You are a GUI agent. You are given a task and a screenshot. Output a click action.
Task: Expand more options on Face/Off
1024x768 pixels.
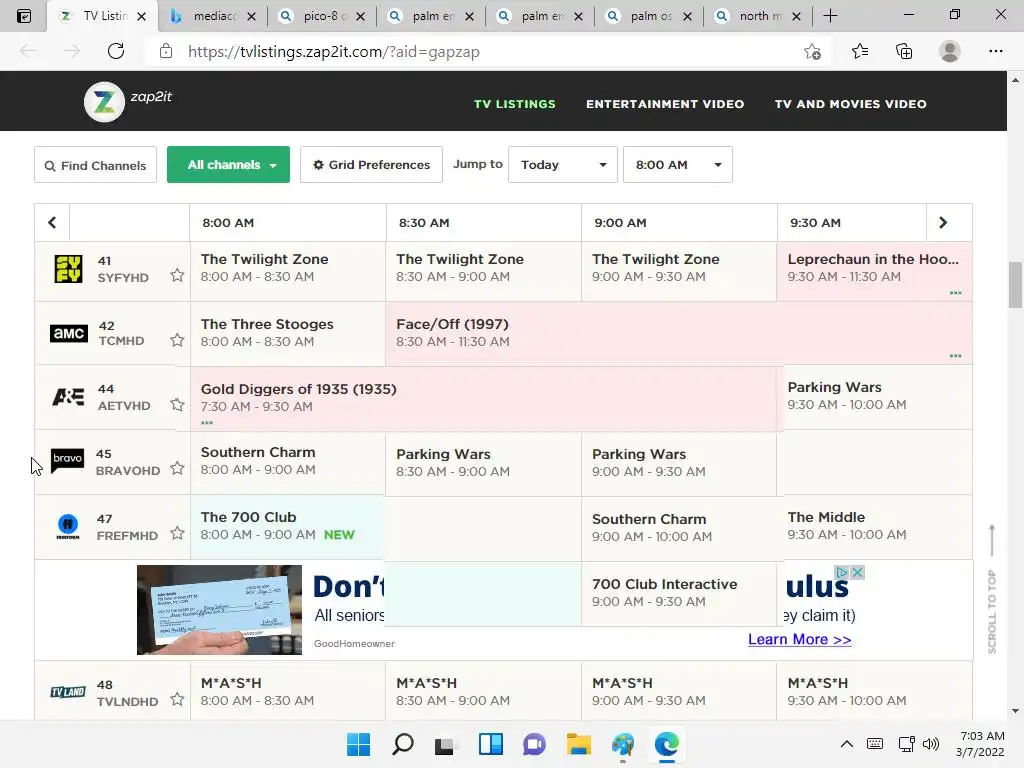click(x=955, y=356)
